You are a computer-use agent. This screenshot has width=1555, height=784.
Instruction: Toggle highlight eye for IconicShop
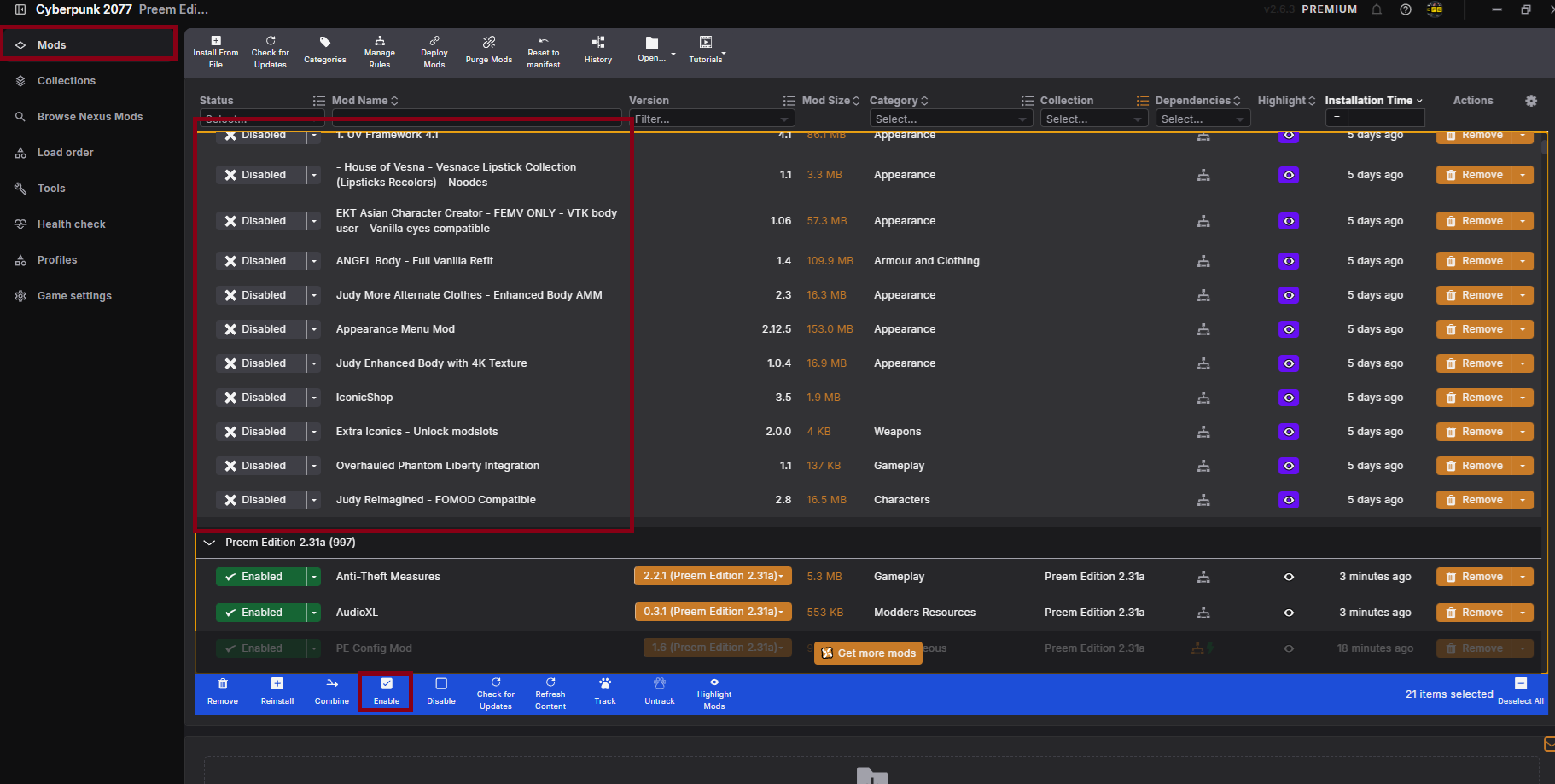point(1289,398)
